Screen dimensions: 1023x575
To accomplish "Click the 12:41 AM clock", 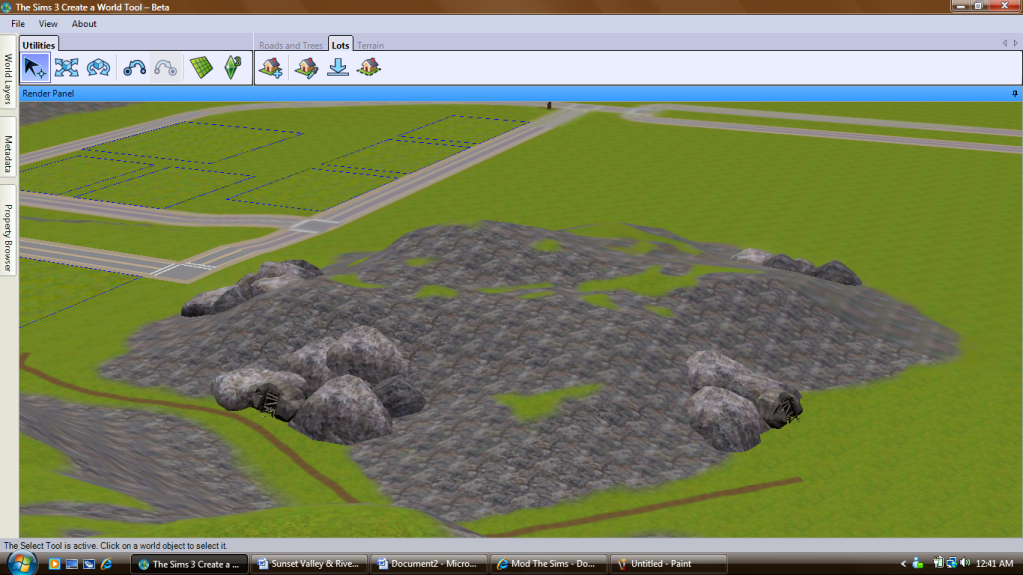I will pyautogui.click(x=994, y=564).
